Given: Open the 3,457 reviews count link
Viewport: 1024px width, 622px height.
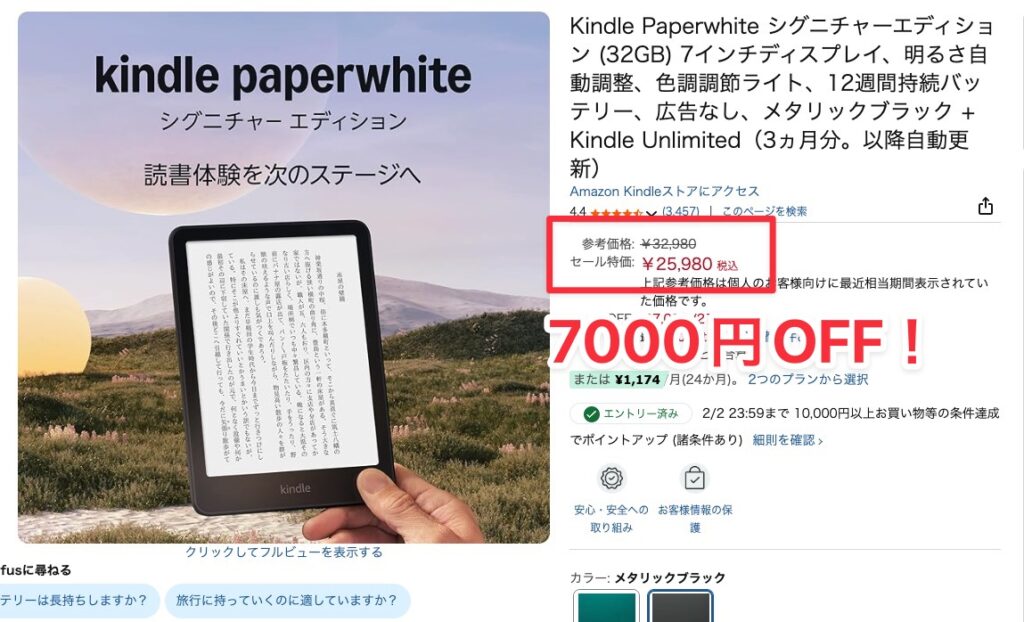Looking at the screenshot, I should pos(680,212).
